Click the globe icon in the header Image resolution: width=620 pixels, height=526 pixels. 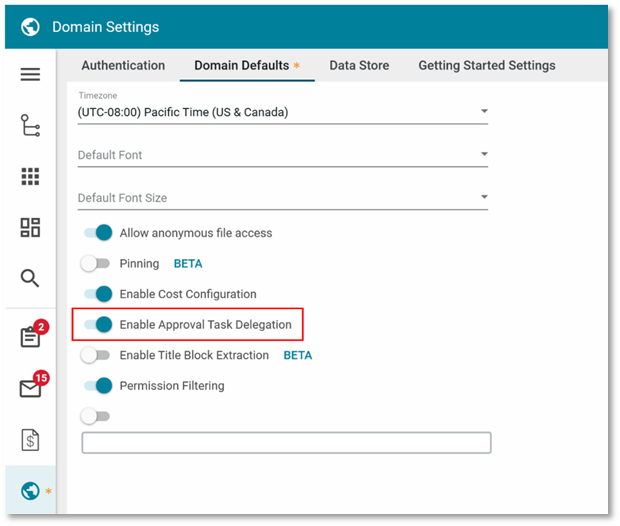point(30,27)
